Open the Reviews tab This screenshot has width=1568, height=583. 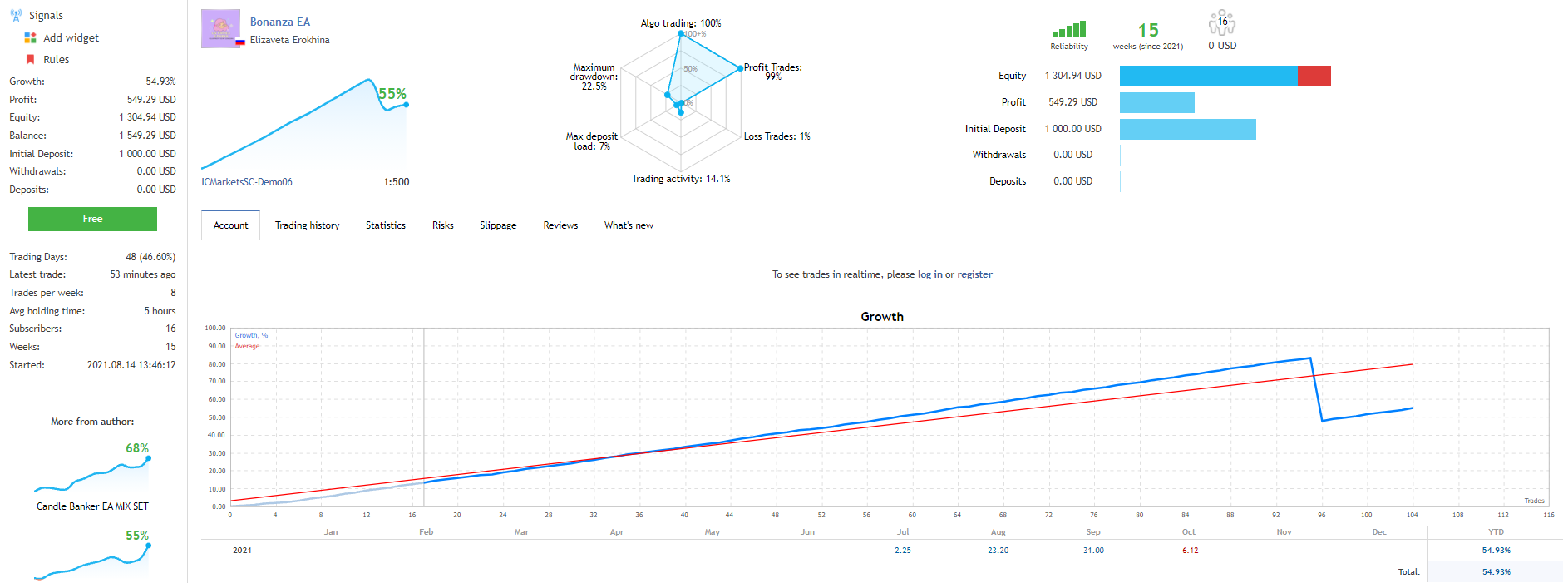560,225
